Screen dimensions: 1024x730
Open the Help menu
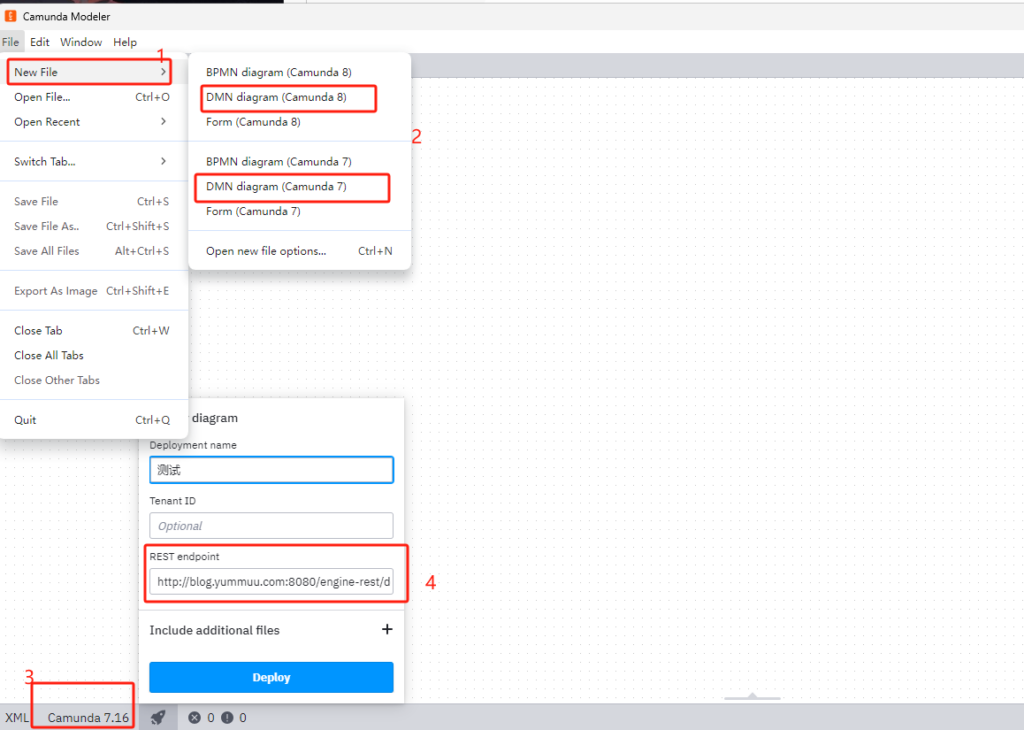pyautogui.click(x=125, y=42)
